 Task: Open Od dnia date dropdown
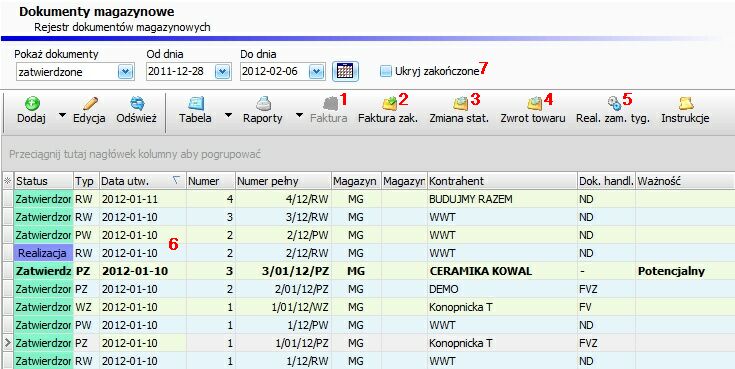(222, 72)
